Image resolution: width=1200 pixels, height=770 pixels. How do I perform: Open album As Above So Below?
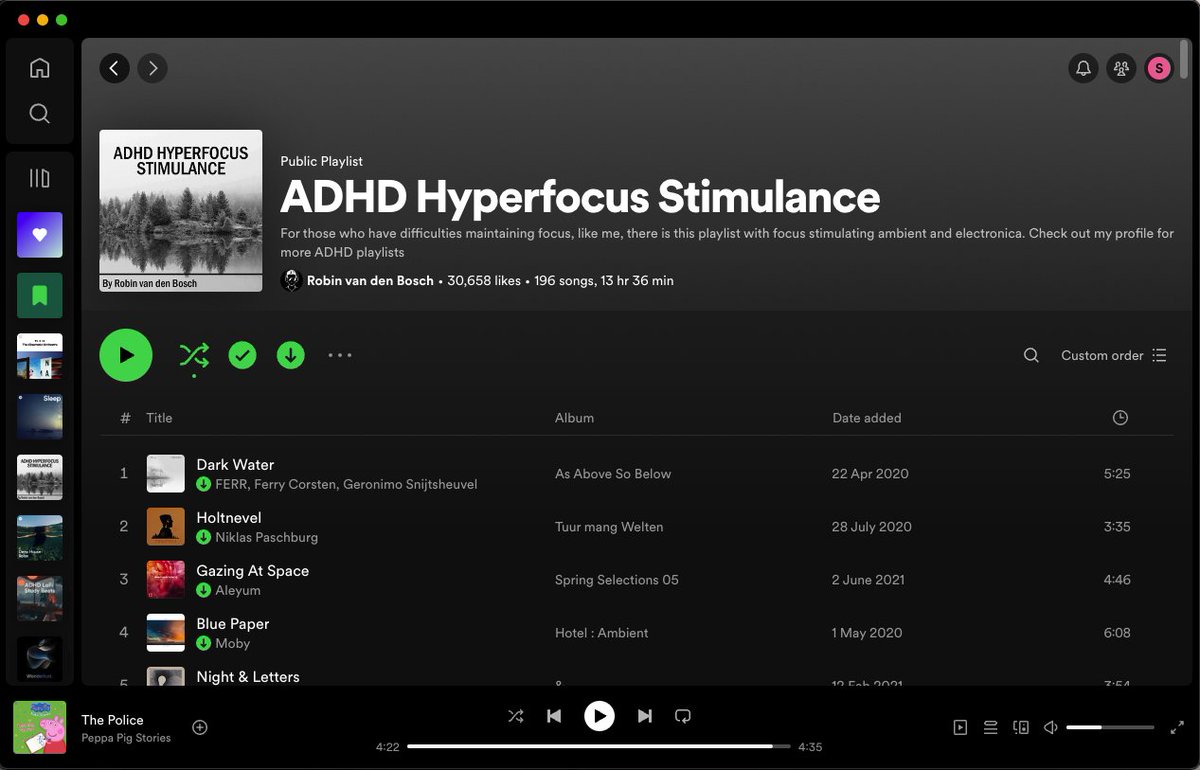click(x=613, y=474)
